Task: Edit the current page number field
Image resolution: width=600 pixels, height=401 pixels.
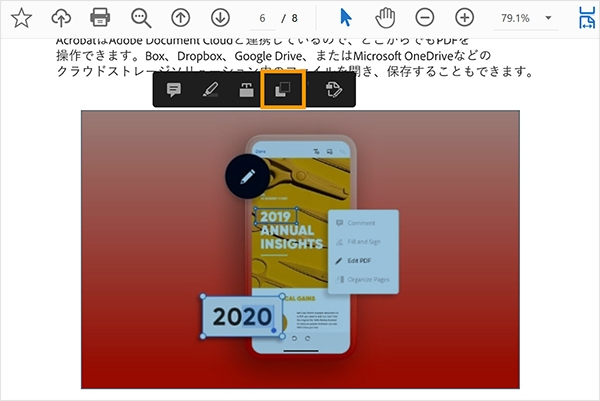Action: [262, 18]
